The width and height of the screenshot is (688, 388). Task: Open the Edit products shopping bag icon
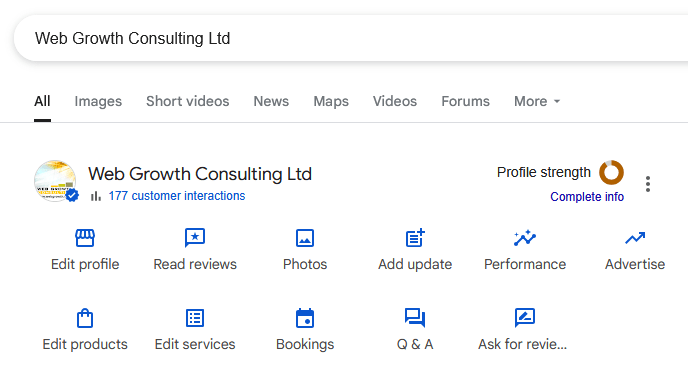point(85,318)
